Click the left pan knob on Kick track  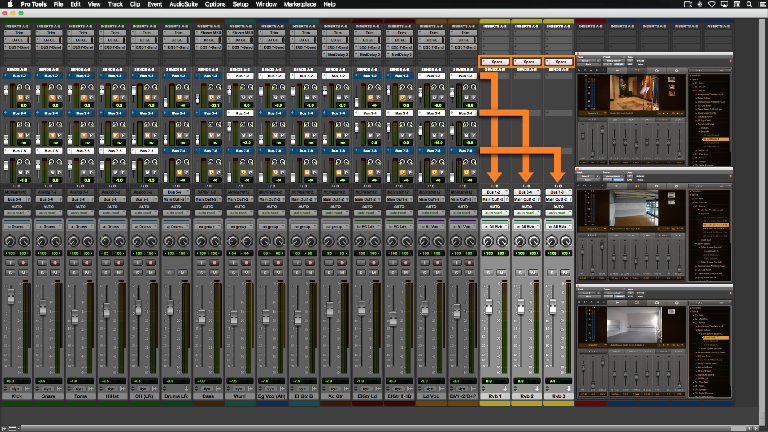[10, 241]
